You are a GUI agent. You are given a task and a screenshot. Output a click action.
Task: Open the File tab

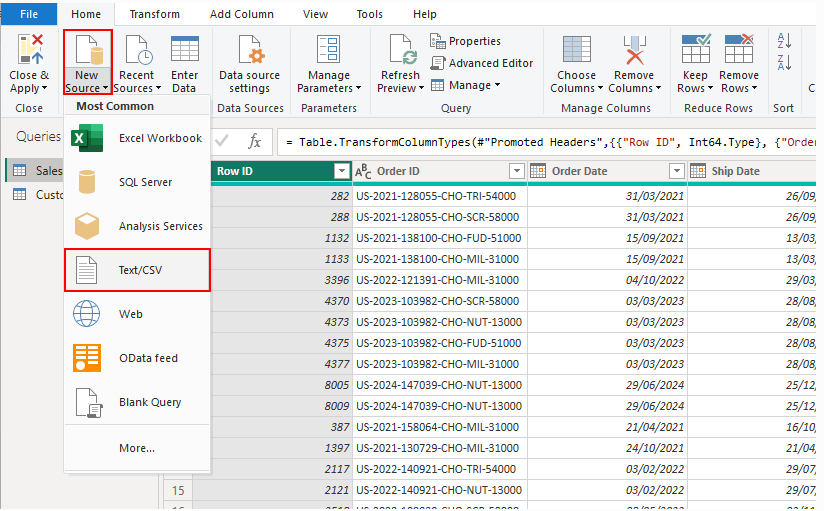29,14
